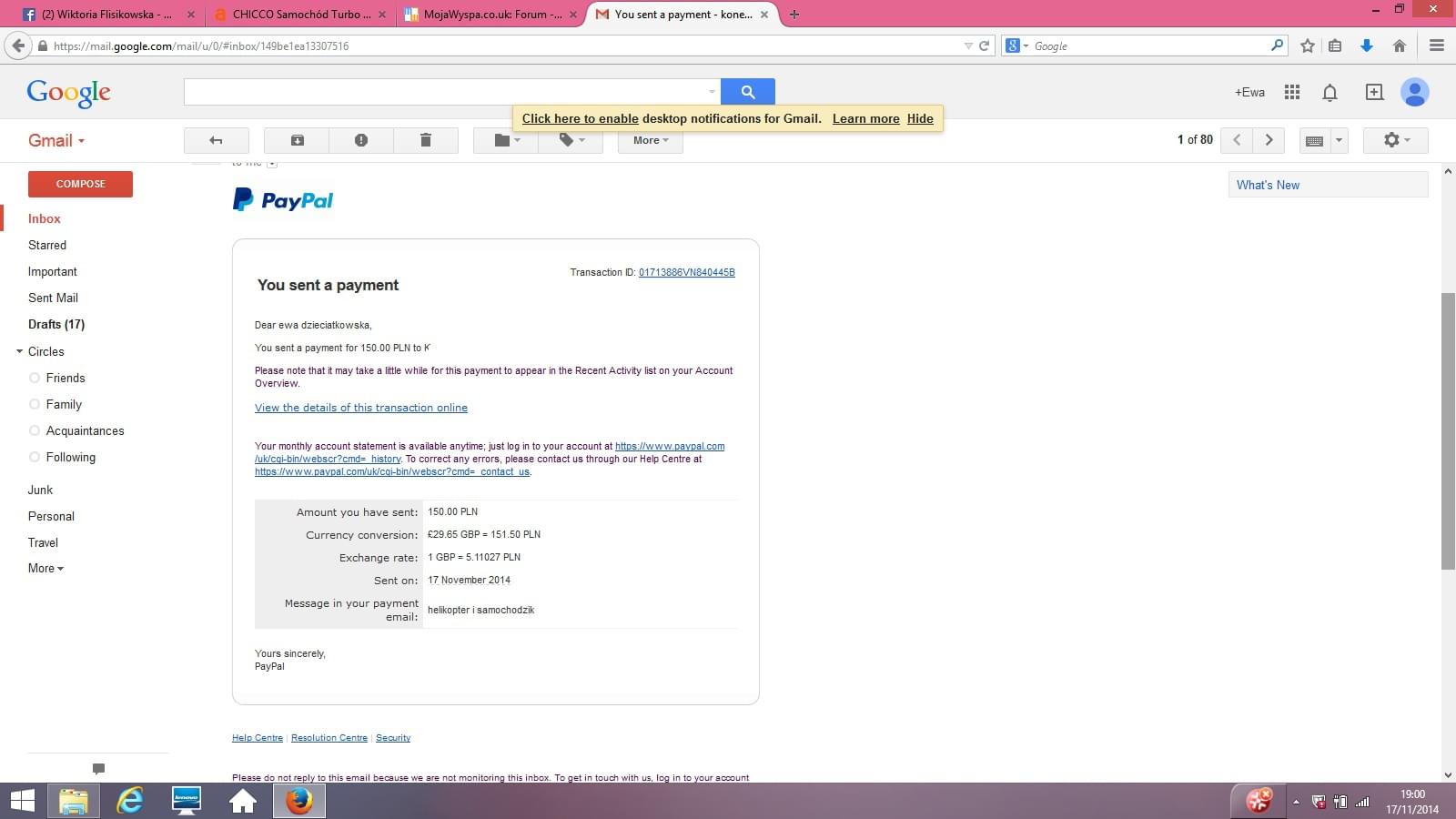Click the What's New panel
Image resolution: width=1456 pixels, height=819 pixels.
coord(1329,185)
